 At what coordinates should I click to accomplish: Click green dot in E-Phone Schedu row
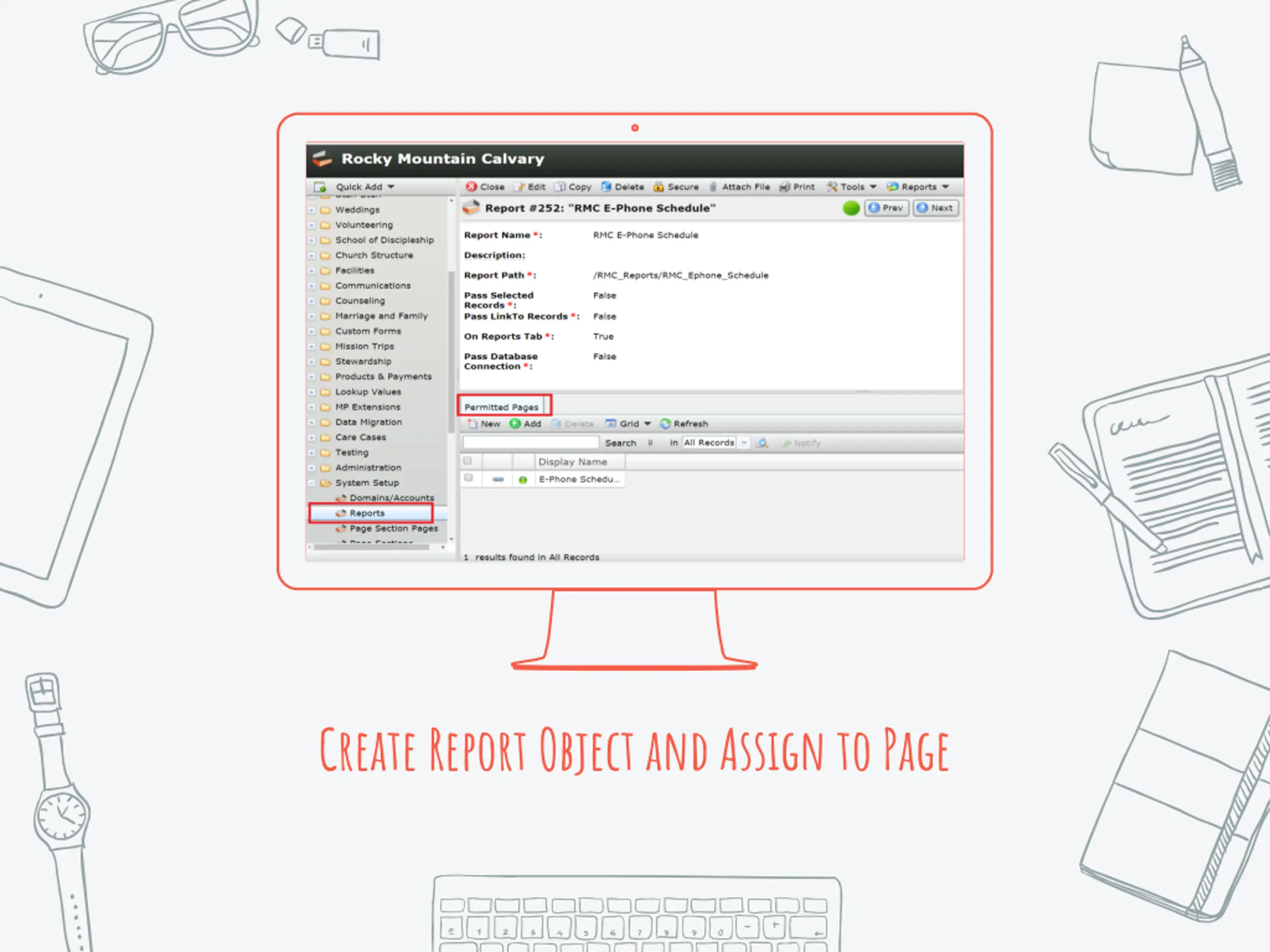522,480
